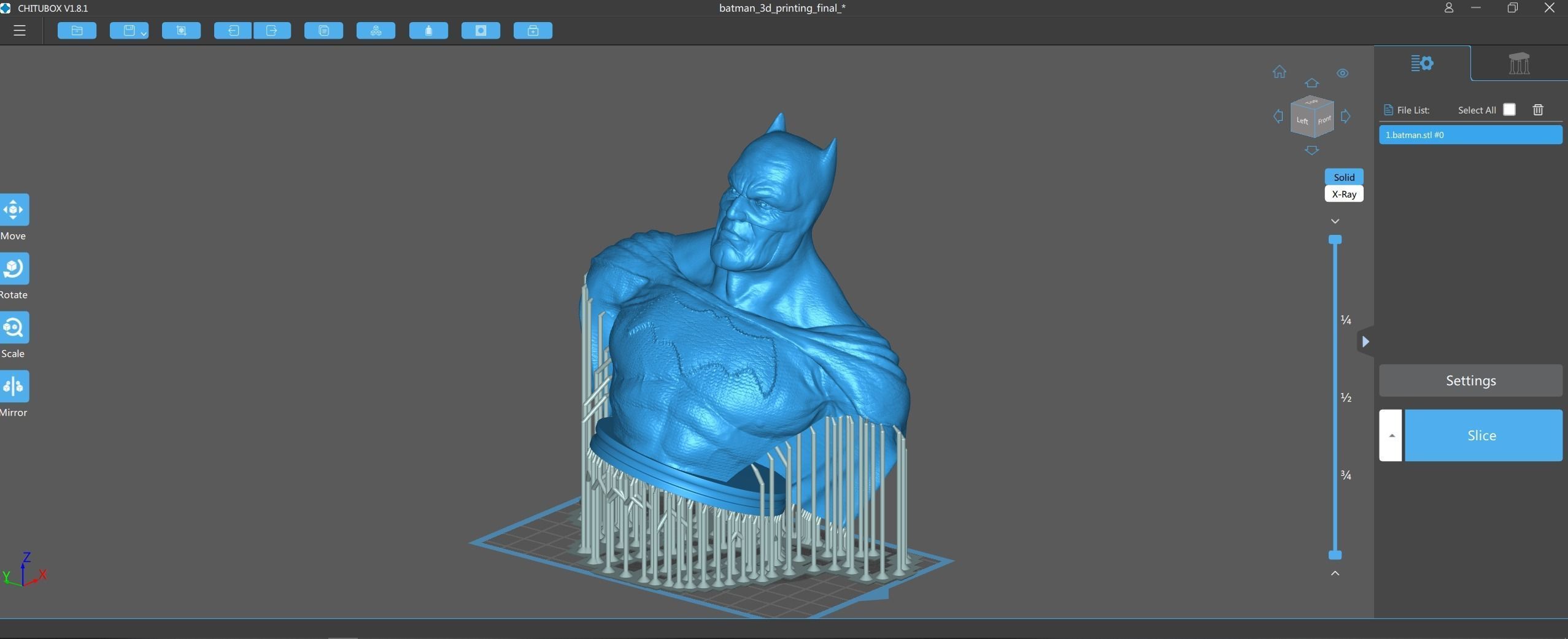Switch to X-Ray view mode
This screenshot has width=1568, height=639.
pyautogui.click(x=1344, y=194)
